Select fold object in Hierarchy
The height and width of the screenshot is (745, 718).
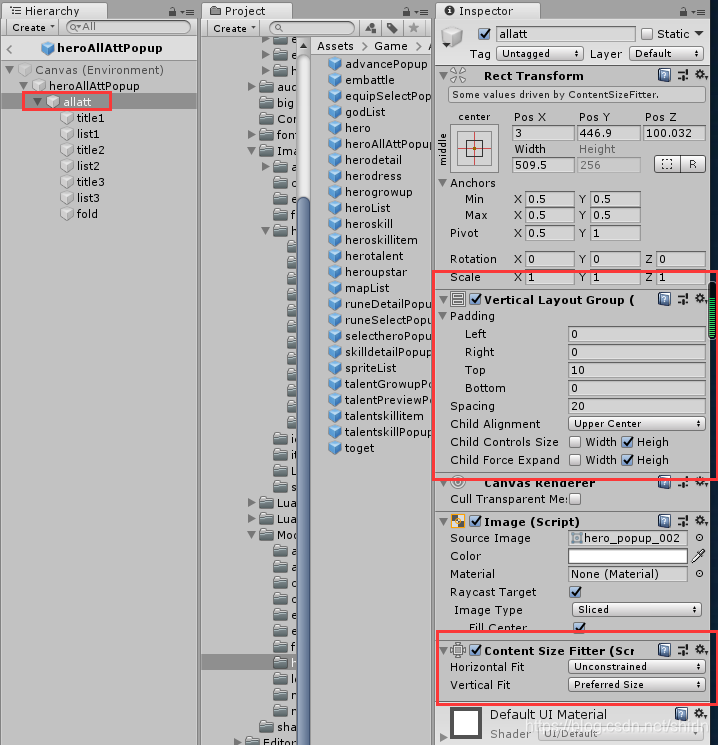pos(87,214)
